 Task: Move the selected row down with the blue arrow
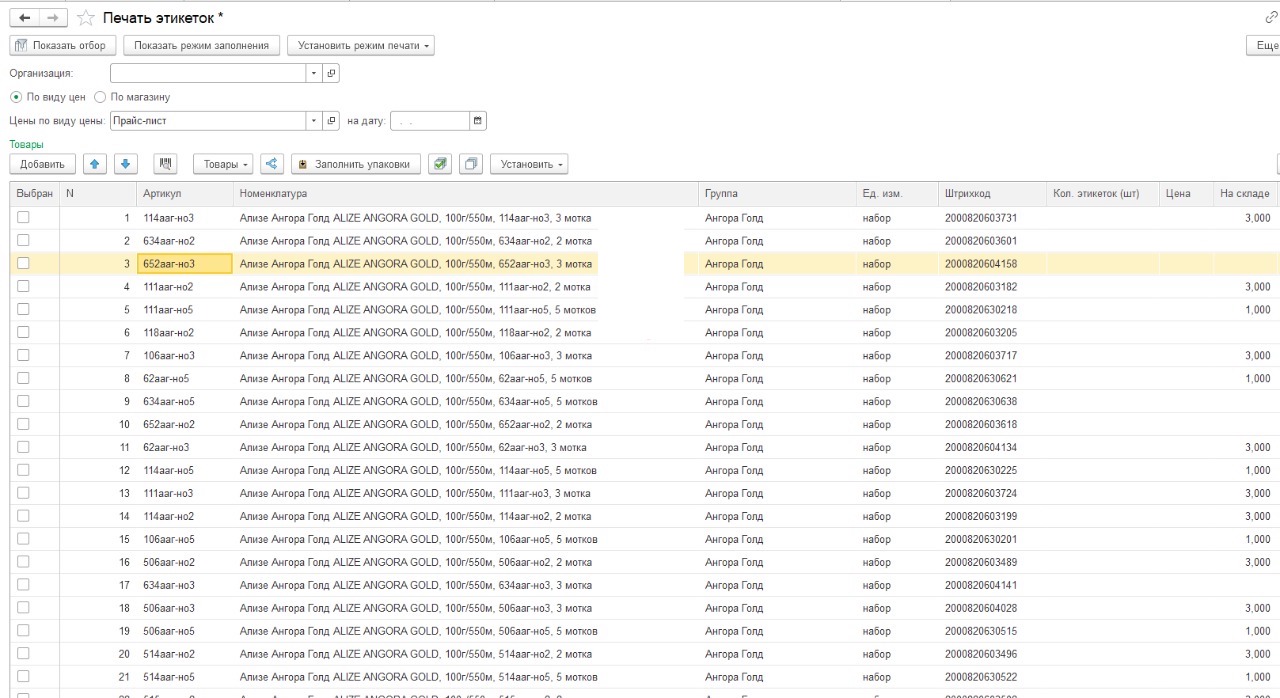[x=125, y=164]
